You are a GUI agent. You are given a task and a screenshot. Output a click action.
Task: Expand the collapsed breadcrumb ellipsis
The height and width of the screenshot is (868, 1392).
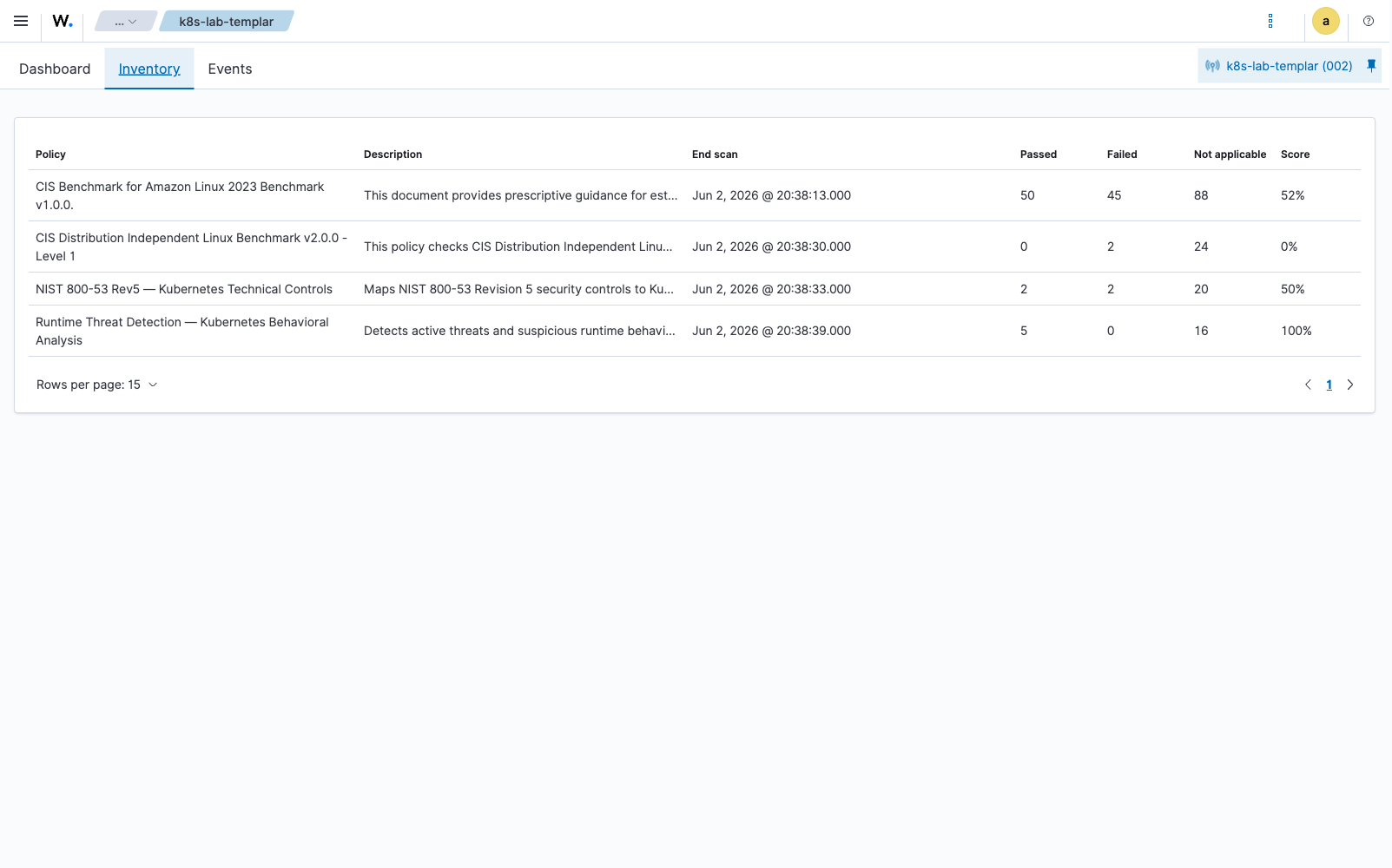pyautogui.click(x=126, y=22)
